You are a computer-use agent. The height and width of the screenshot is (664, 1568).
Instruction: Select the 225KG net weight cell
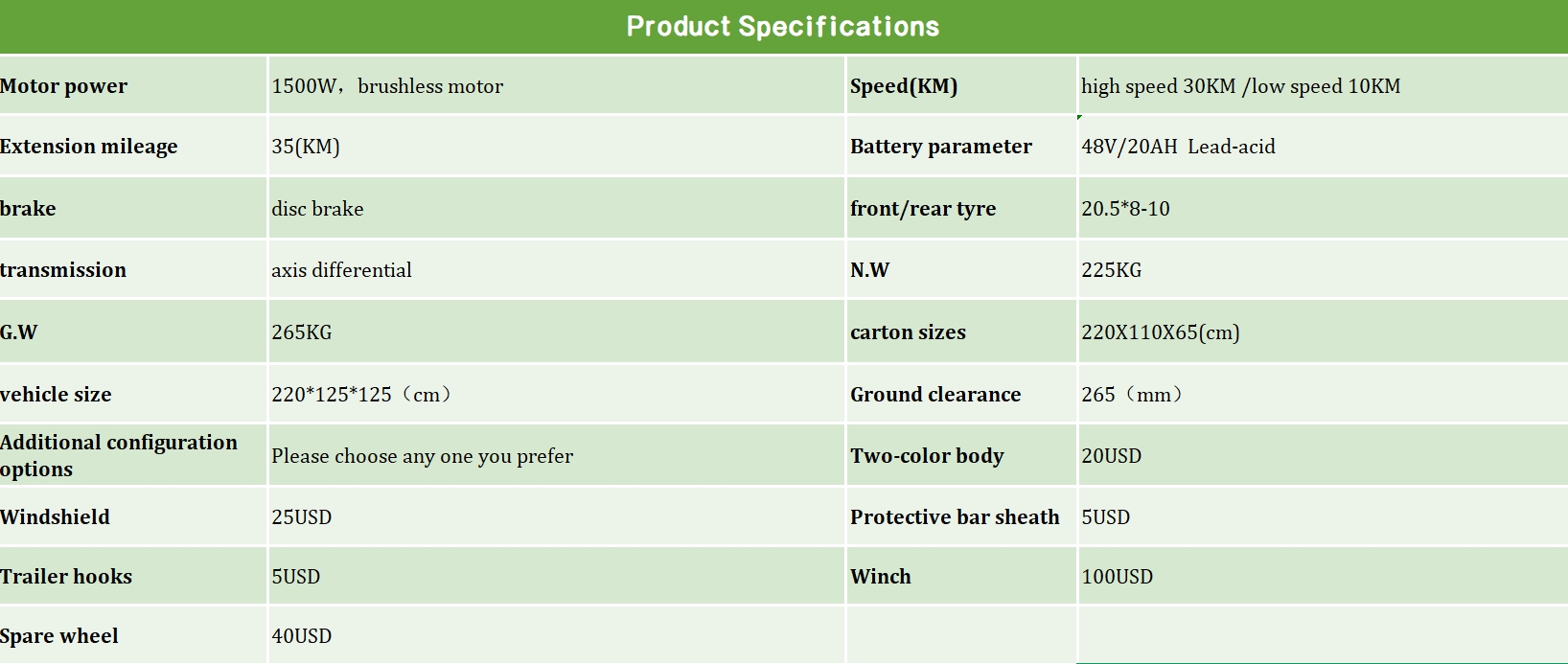(1111, 270)
